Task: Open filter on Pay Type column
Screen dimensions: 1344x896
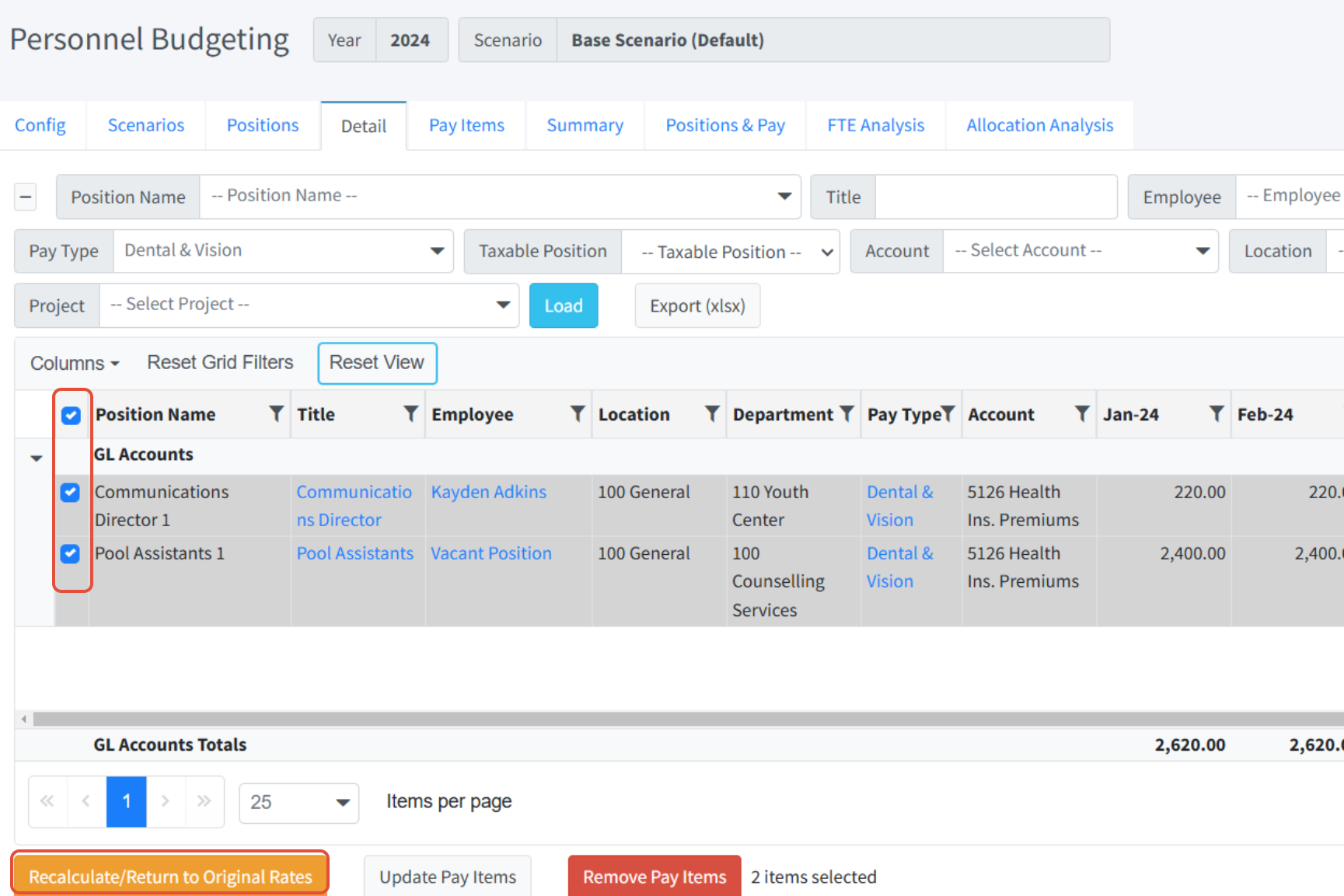Action: (948, 414)
